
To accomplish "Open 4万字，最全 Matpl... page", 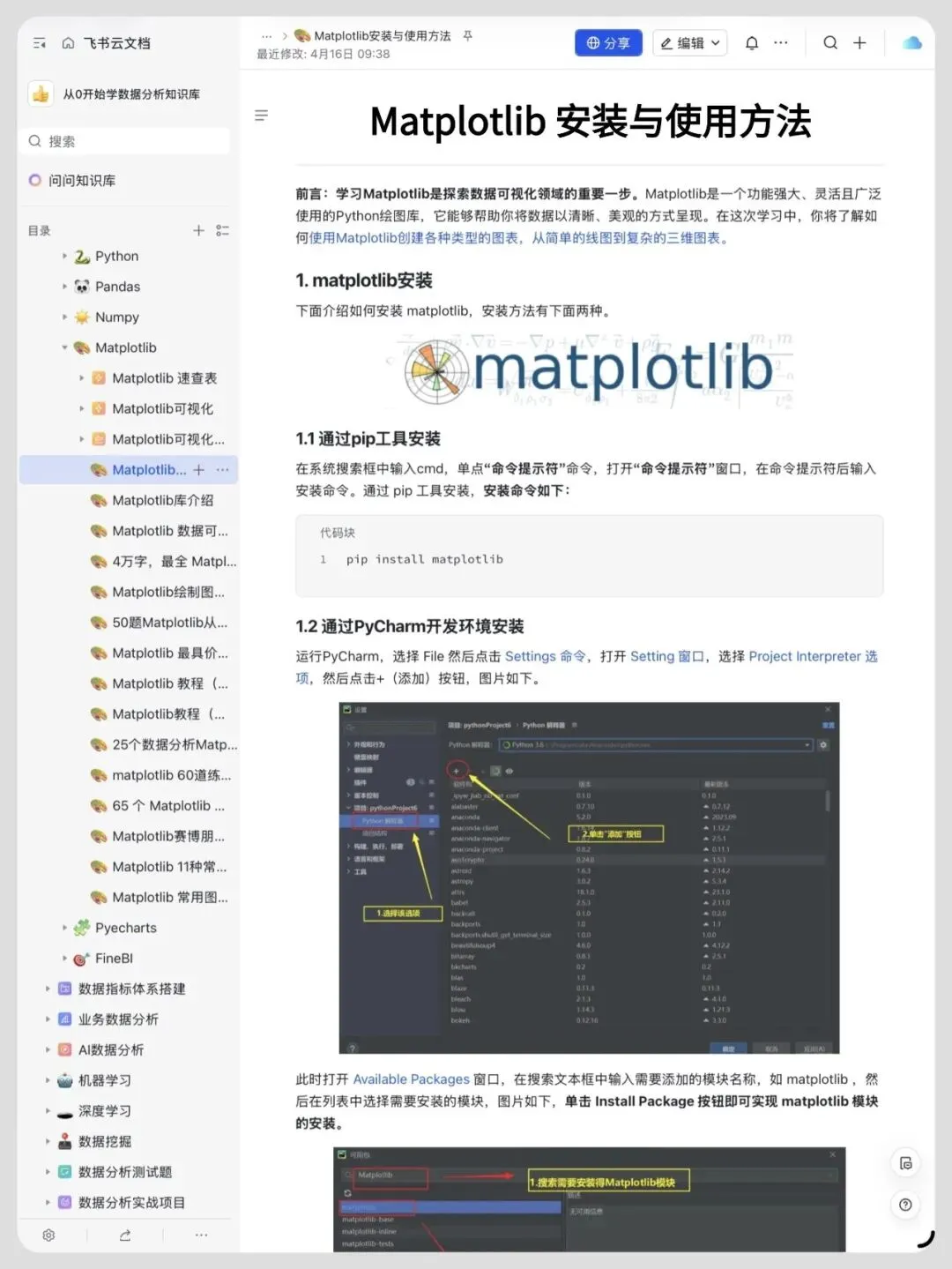I will click(175, 562).
